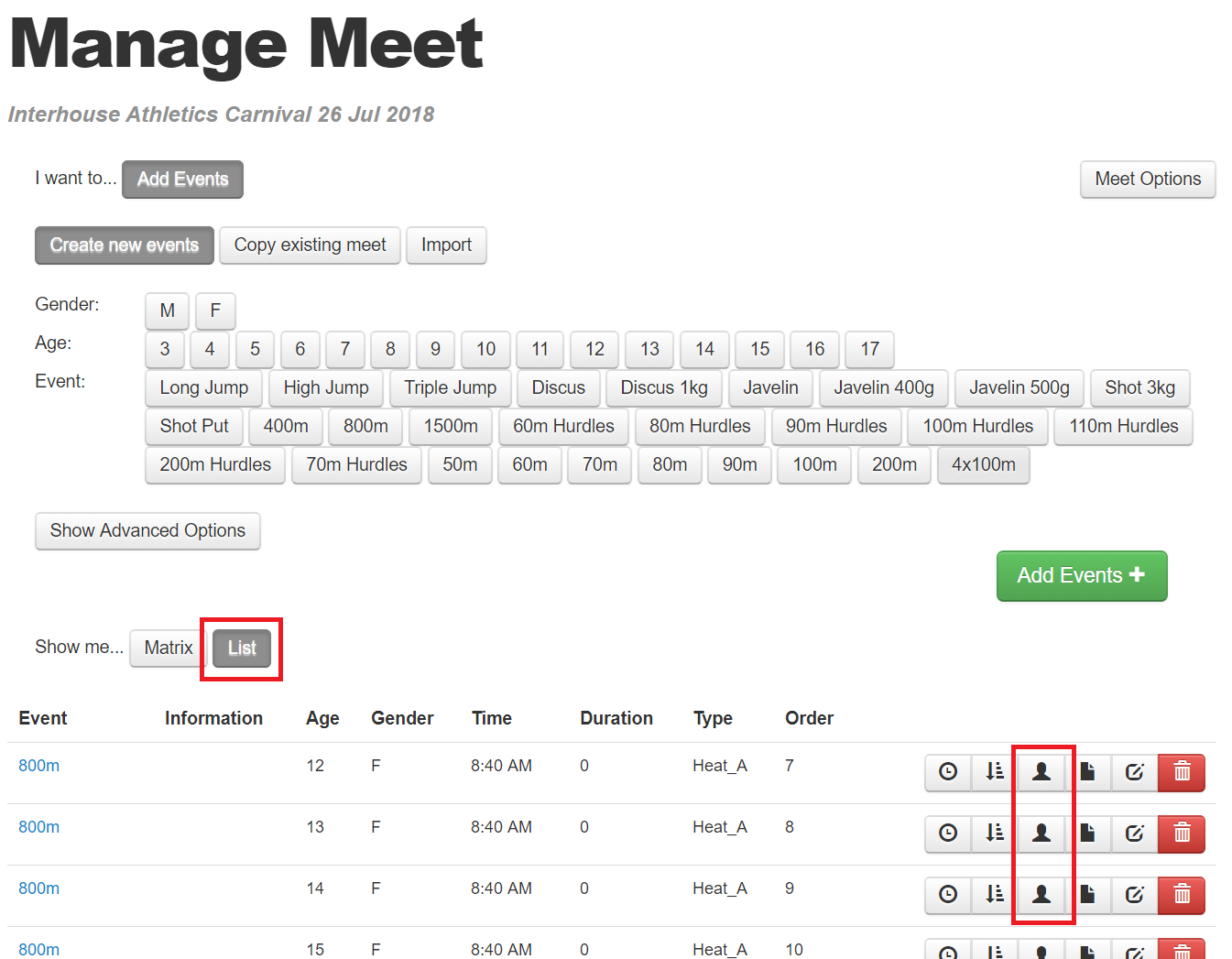Open the age 12 800m event link
Viewport: 1232px width, 959px height.
tap(38, 766)
